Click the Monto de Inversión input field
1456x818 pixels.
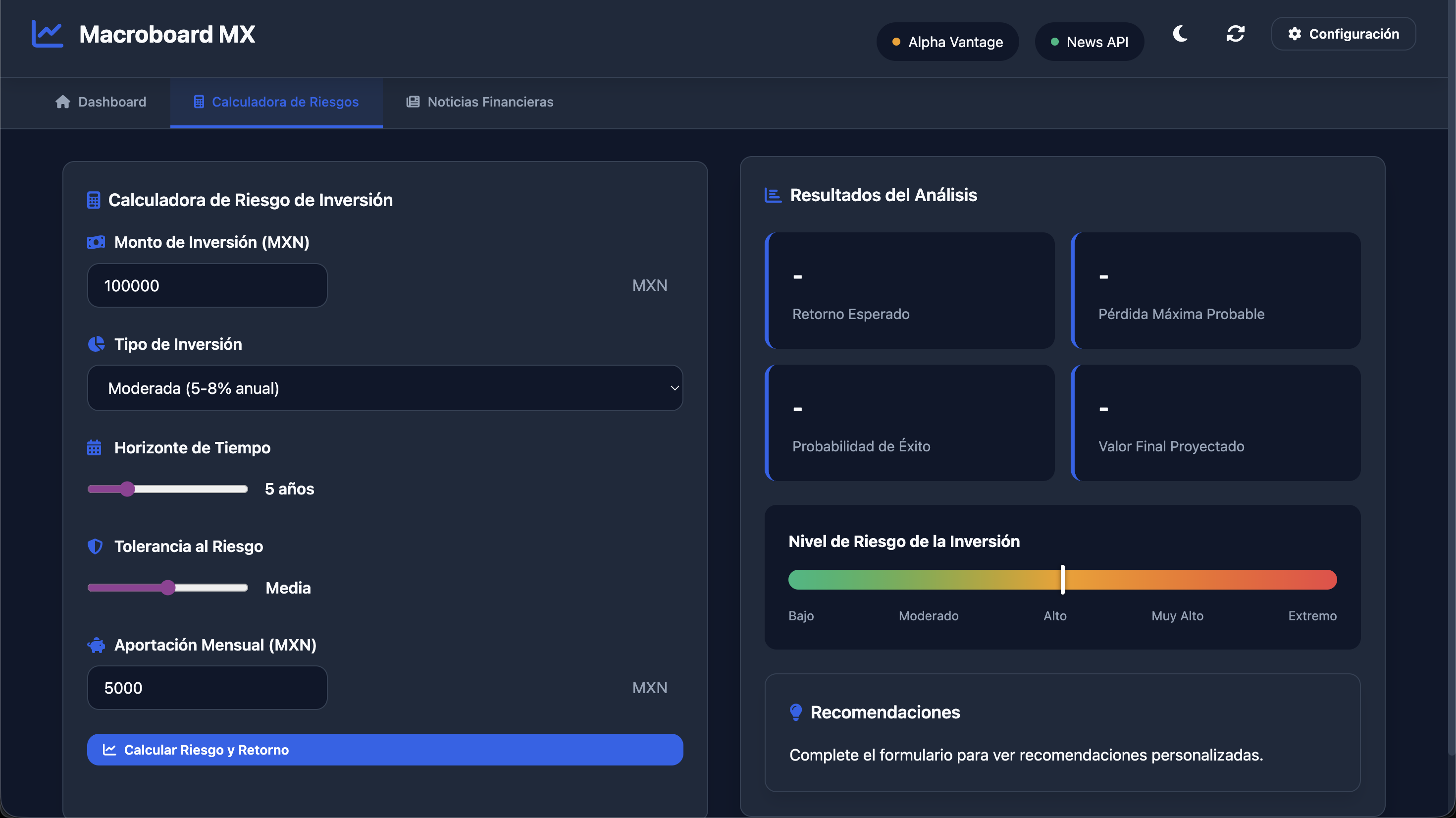coord(208,285)
